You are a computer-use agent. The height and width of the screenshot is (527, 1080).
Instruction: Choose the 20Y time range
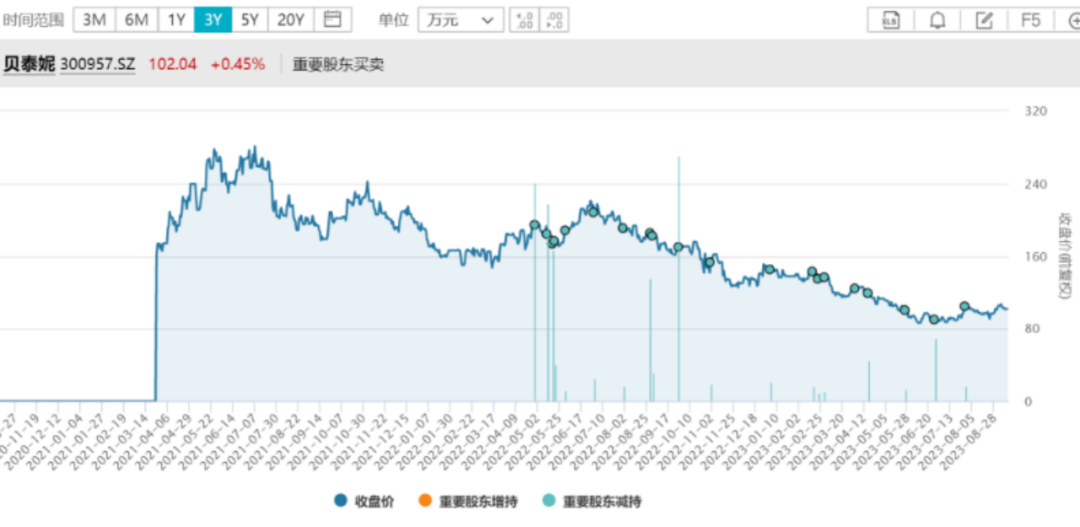[291, 19]
